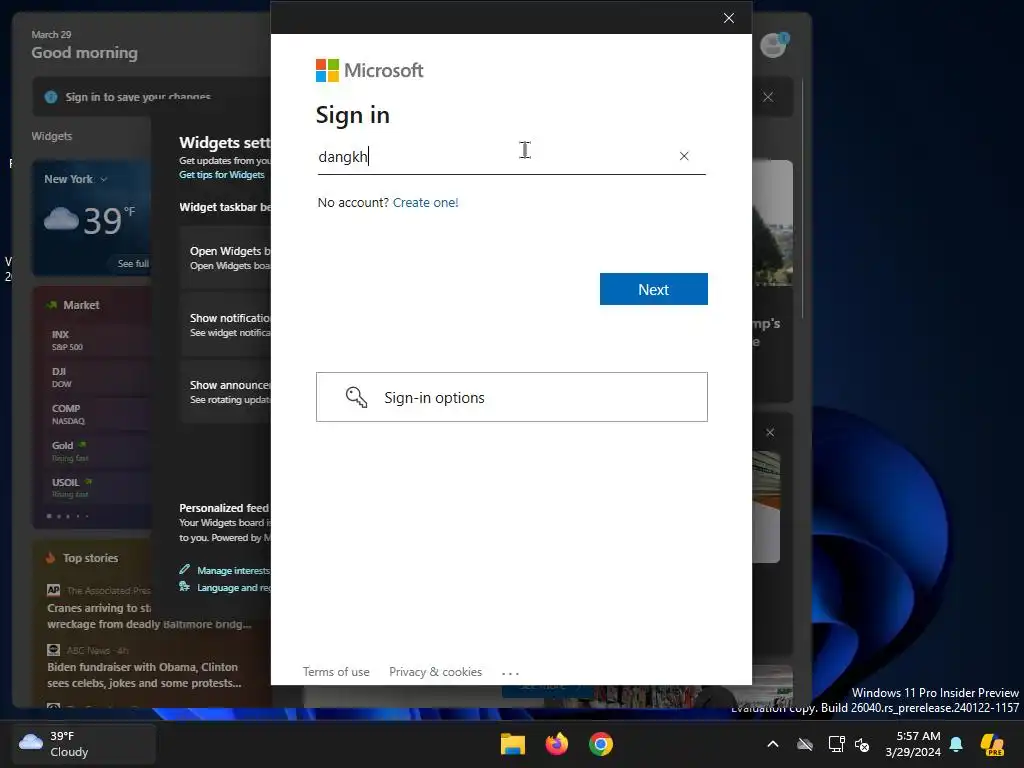Click the Show announcements setting card
Viewport: 1024px width, 768px height.
pyautogui.click(x=226, y=392)
